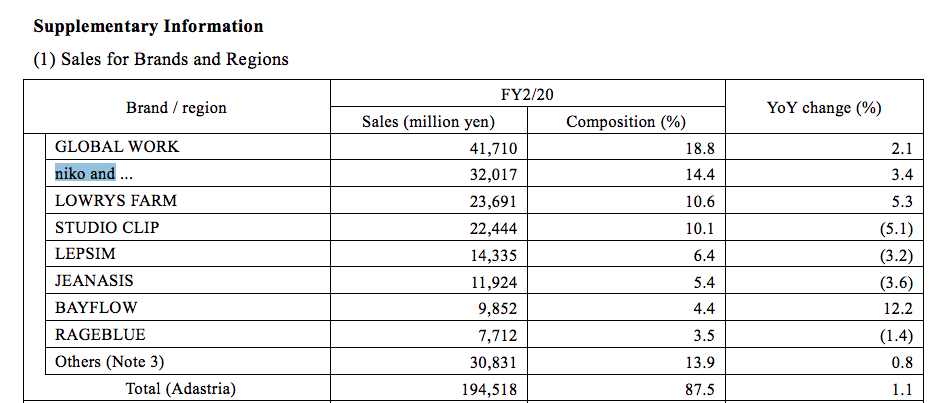939x403 pixels.
Task: Click the Sales (million yen) header
Action: (429, 122)
